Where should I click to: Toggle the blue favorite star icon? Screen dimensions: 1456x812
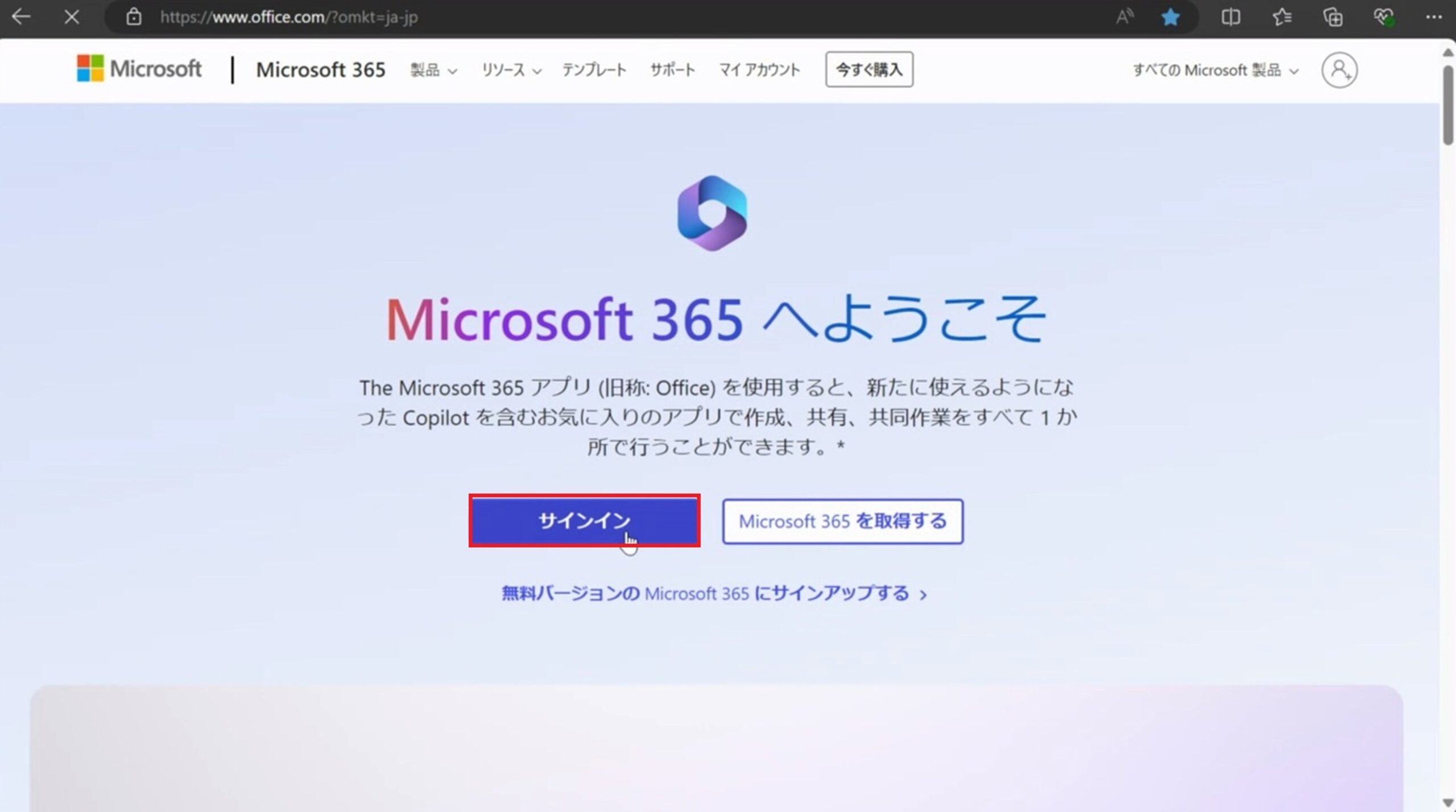coord(1170,17)
